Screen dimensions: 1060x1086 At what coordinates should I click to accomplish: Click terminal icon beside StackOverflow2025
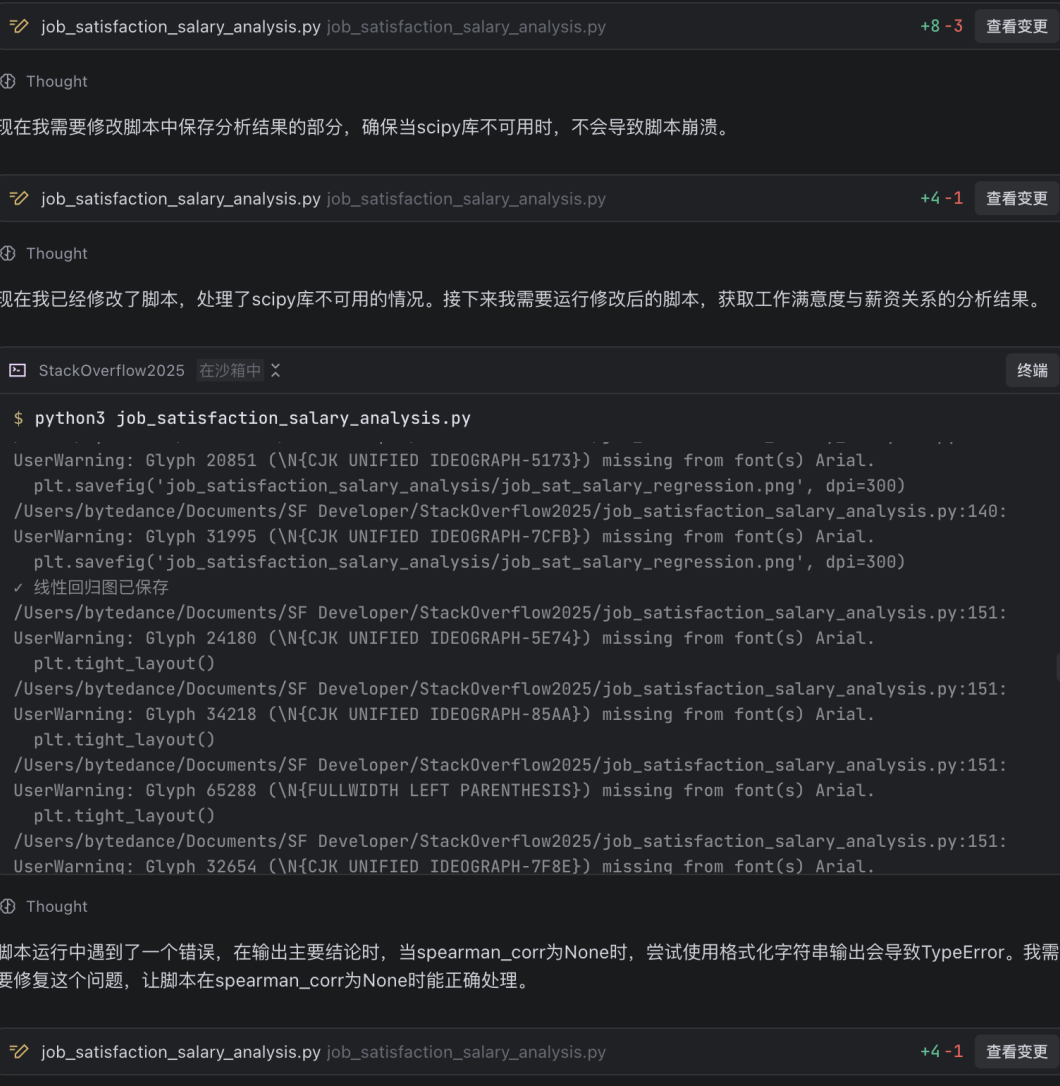pyautogui.click(x=17, y=371)
